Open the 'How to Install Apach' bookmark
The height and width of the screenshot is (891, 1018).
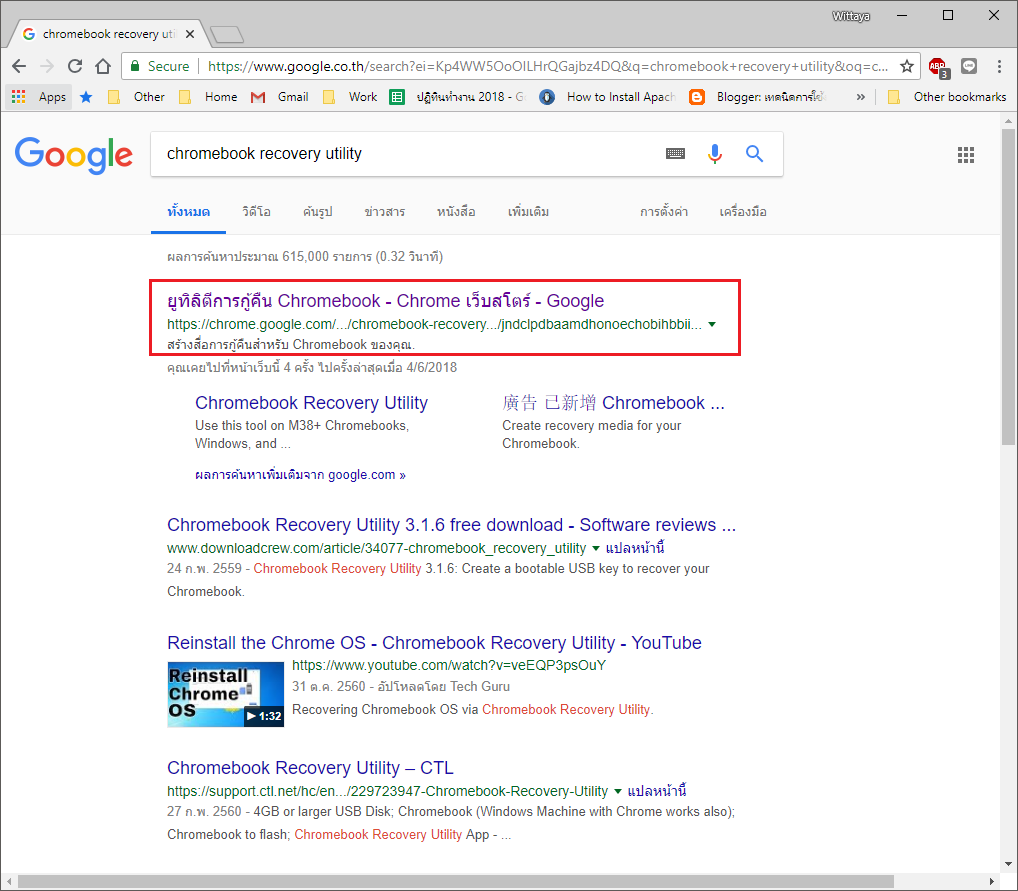coord(608,97)
